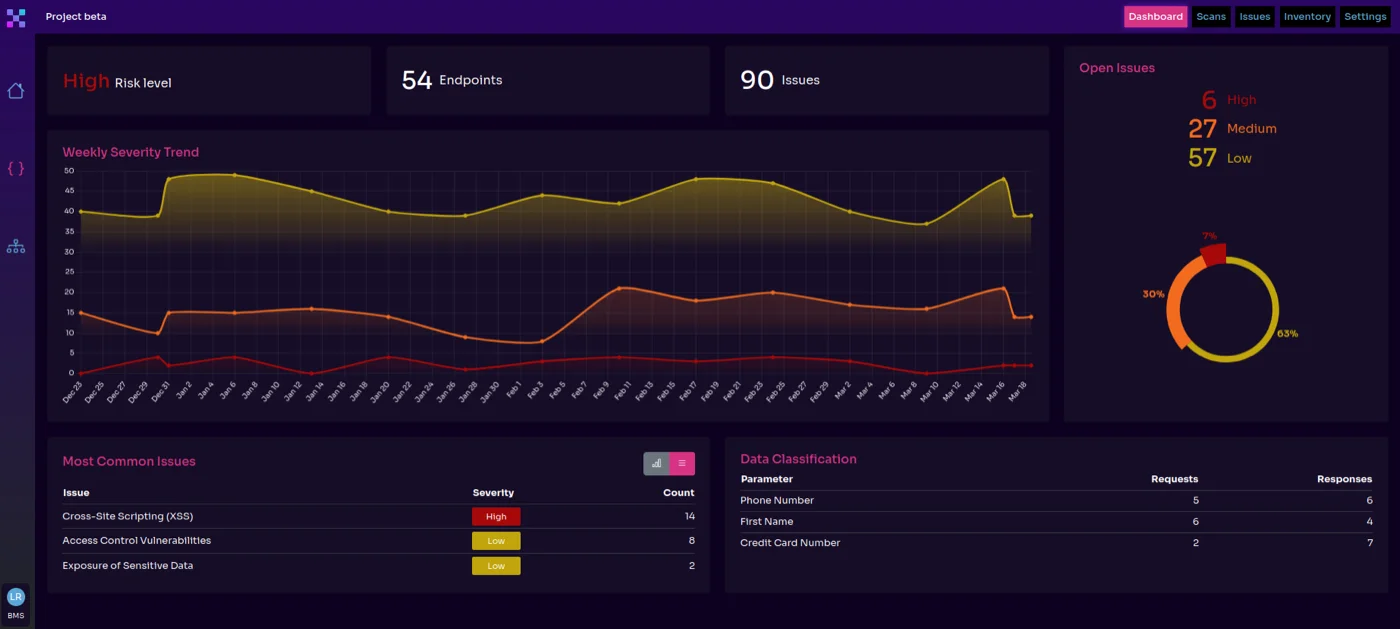Click the 57 Low open issues count
Screen dimensions: 1400x629
click(x=1202, y=158)
